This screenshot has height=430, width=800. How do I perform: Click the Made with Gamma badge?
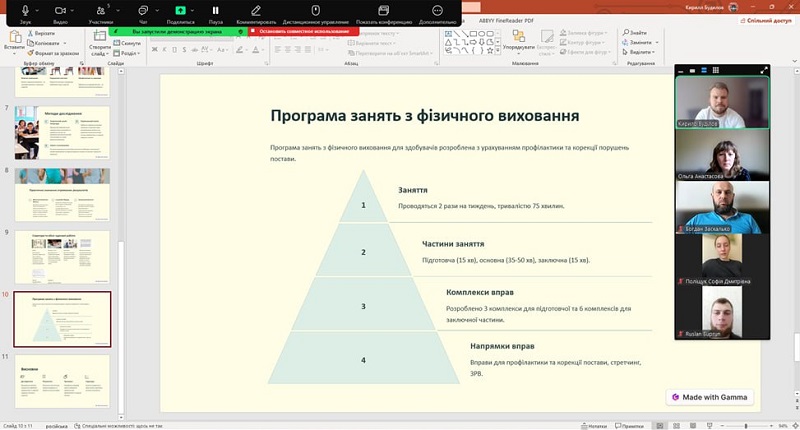(710, 397)
